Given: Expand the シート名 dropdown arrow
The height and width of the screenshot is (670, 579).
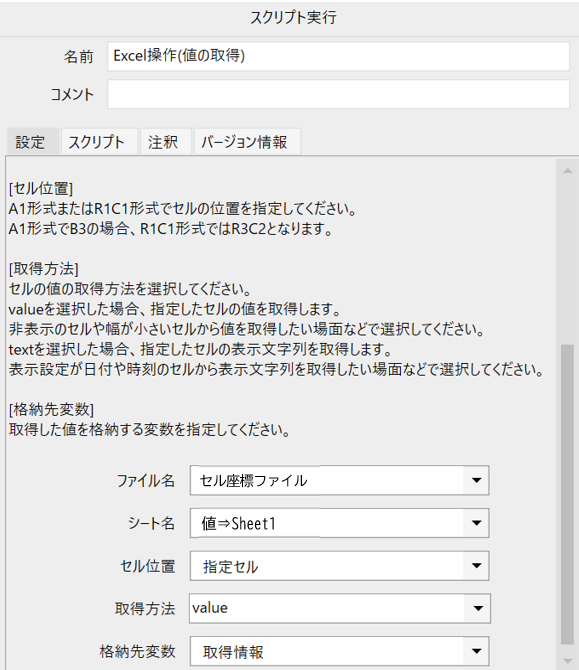Looking at the screenshot, I should (476, 523).
